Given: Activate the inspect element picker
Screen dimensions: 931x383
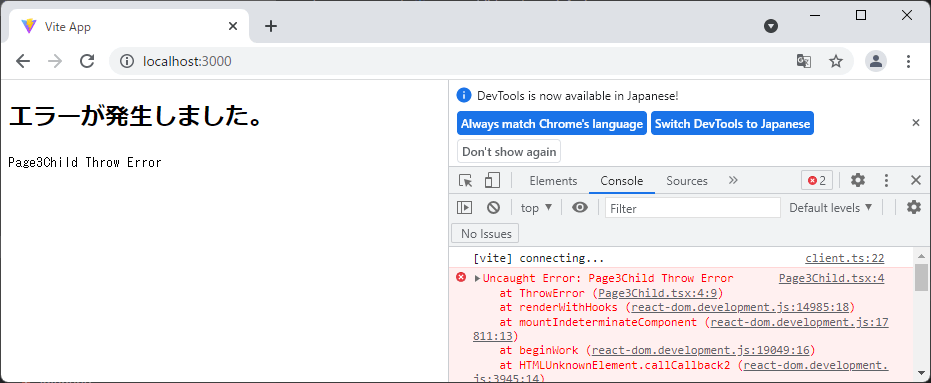Looking at the screenshot, I should click(x=466, y=181).
